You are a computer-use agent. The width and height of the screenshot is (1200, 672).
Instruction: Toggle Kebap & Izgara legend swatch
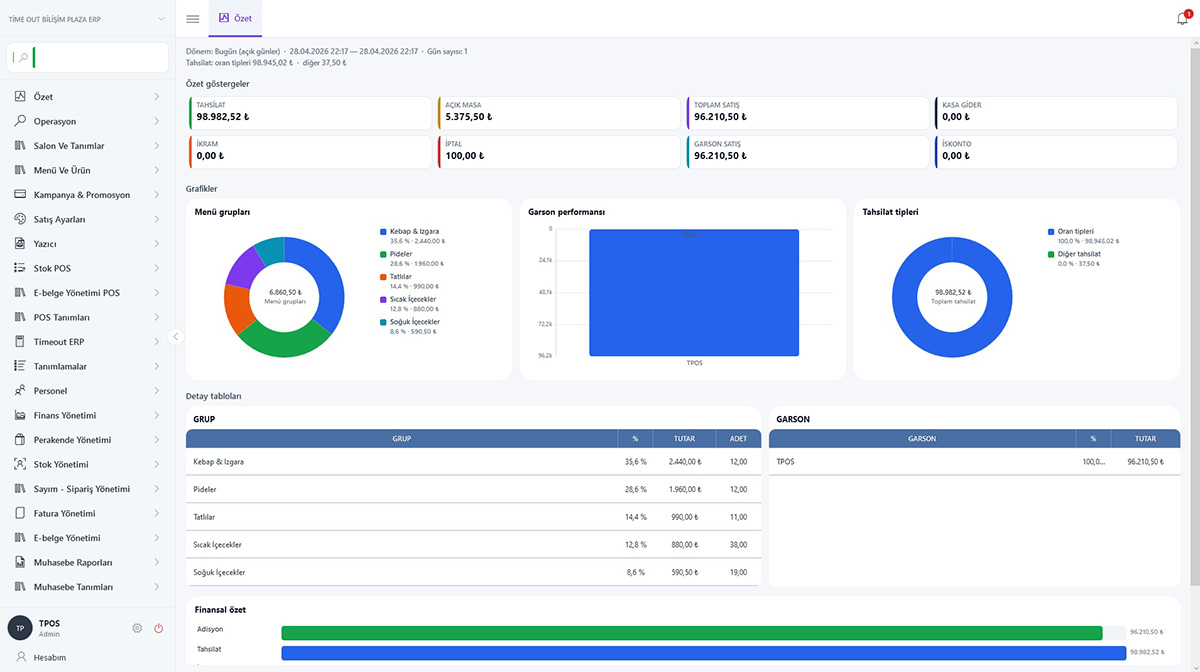pyautogui.click(x=383, y=232)
